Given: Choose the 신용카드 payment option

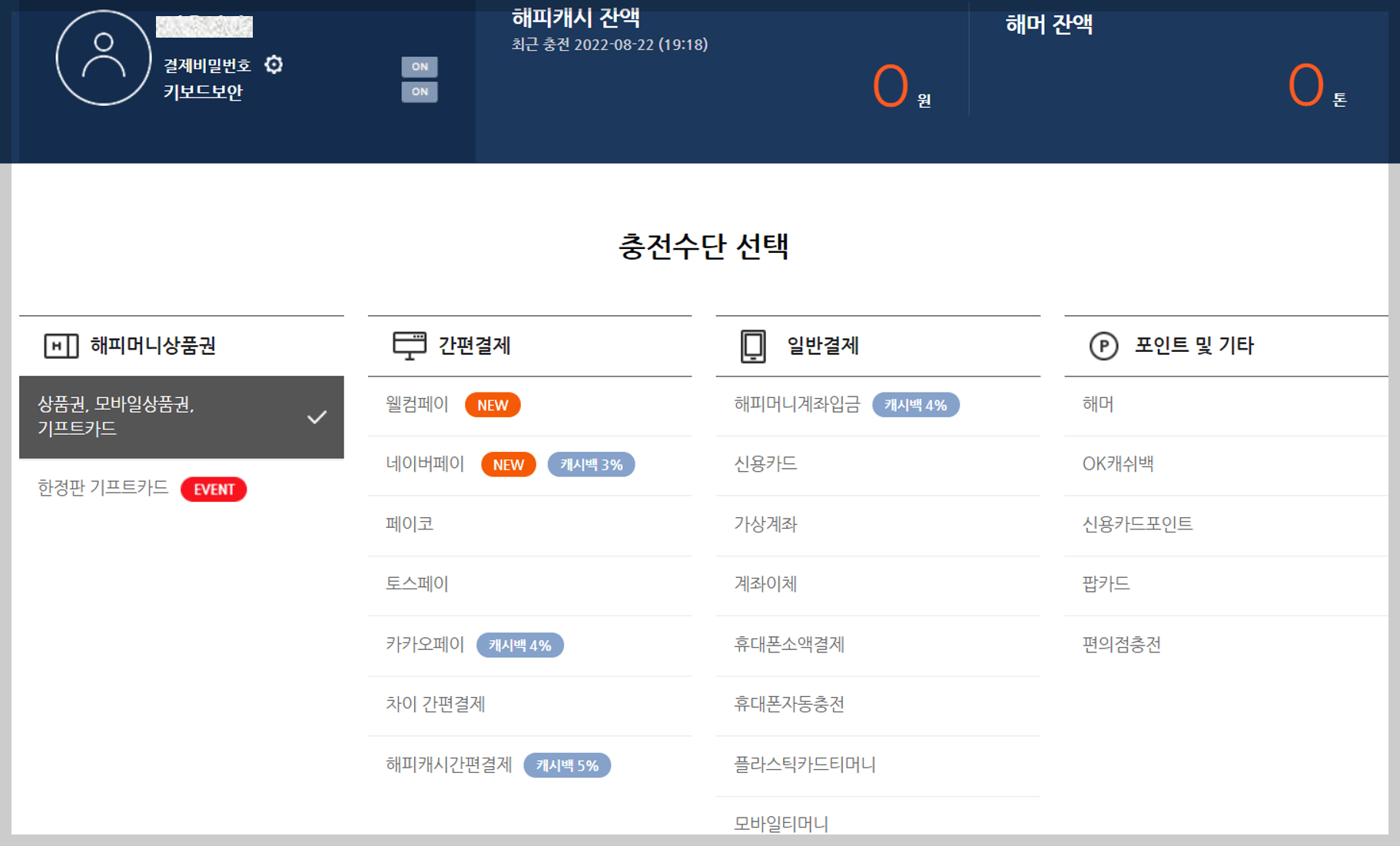Looking at the screenshot, I should pyautogui.click(x=764, y=464).
